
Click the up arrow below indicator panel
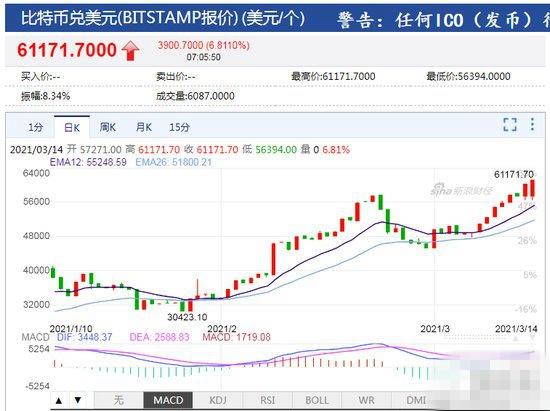tap(59, 400)
